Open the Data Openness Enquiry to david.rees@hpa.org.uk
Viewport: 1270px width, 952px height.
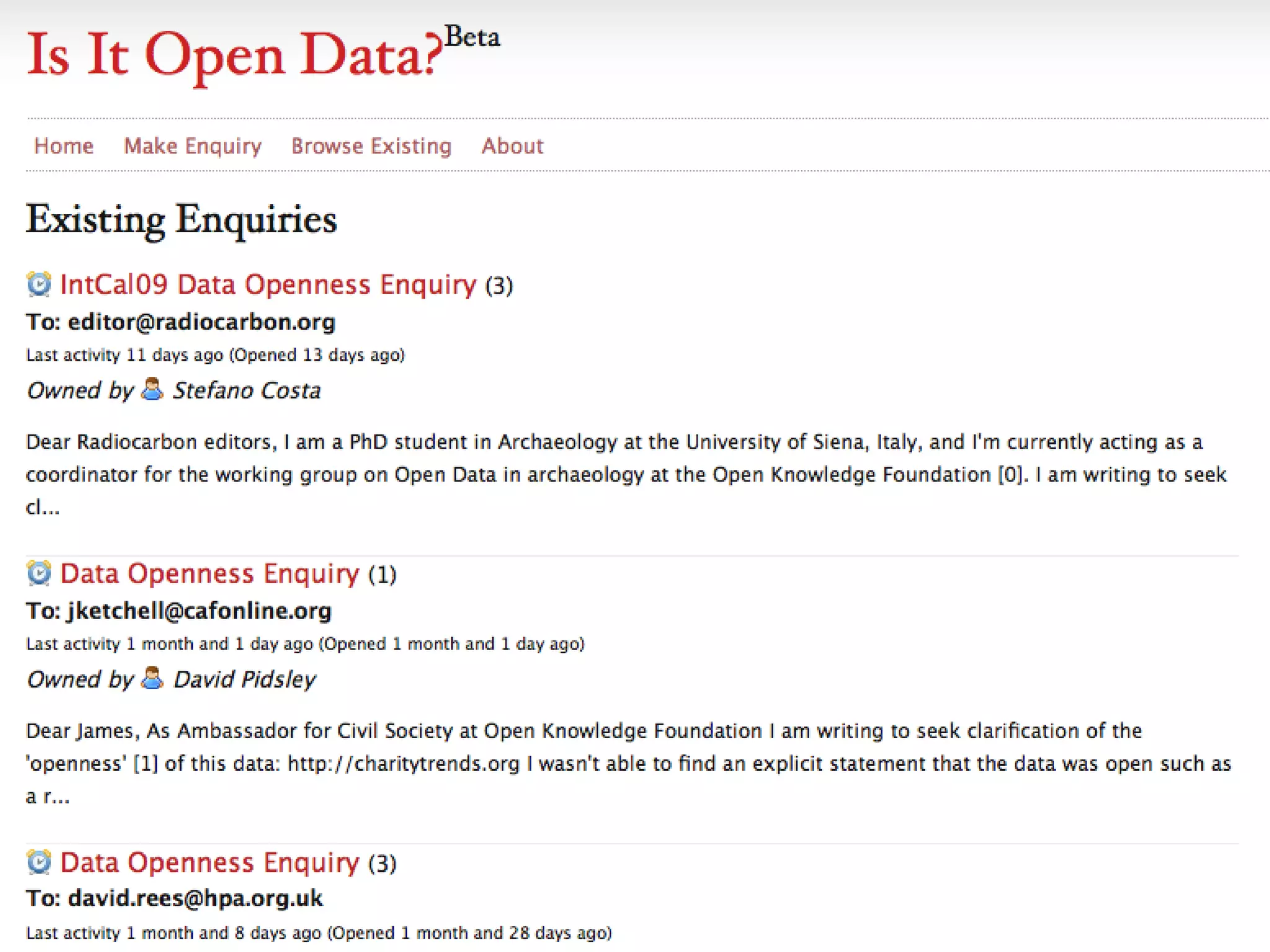tap(210, 863)
